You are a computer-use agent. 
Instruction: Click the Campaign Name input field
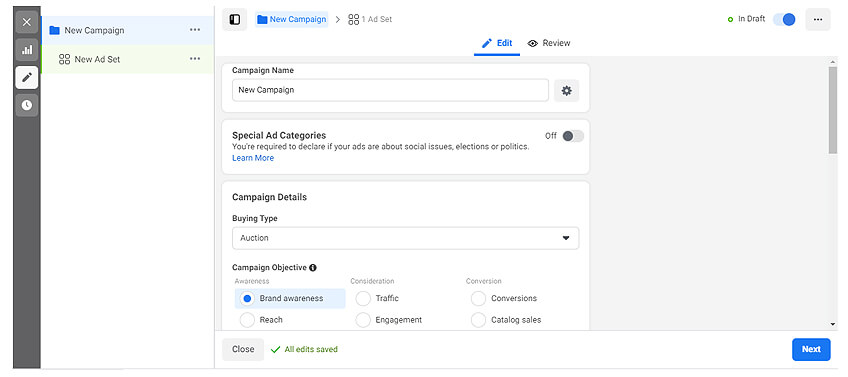pyautogui.click(x=390, y=90)
